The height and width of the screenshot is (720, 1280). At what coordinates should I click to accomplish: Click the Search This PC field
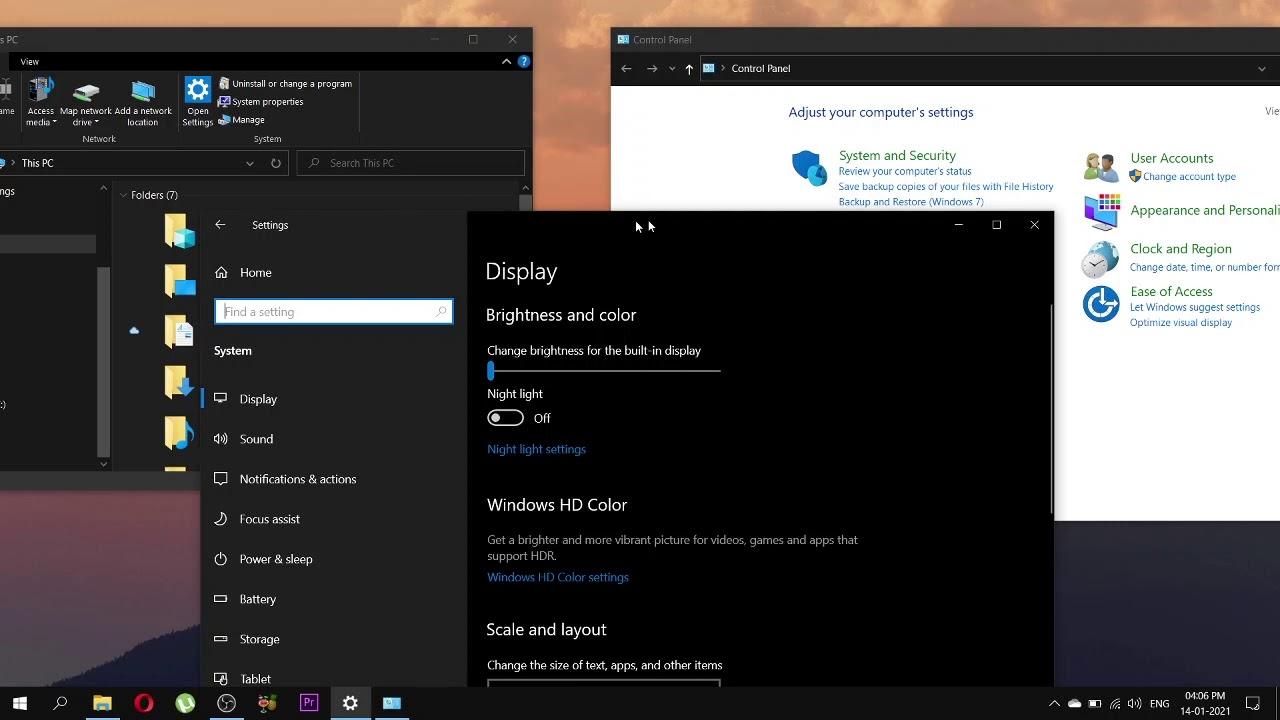(411, 163)
